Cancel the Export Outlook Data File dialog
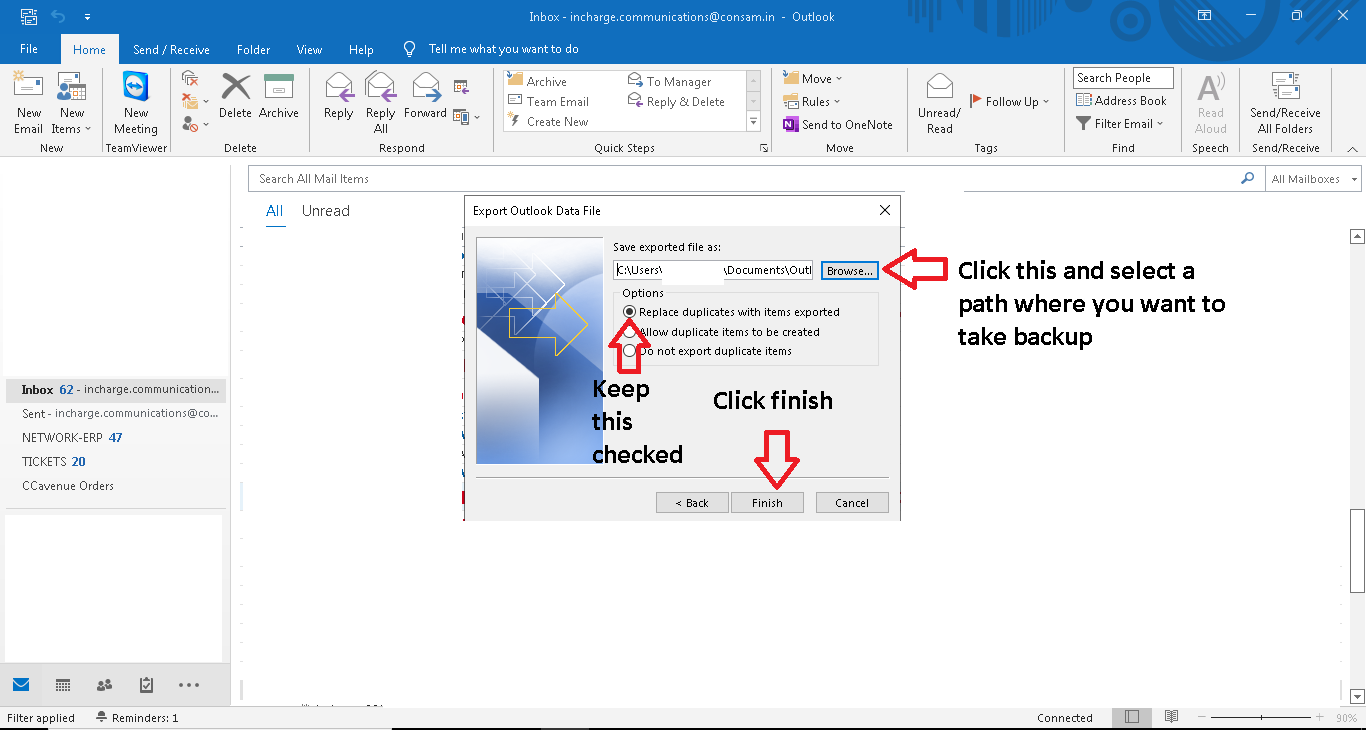This screenshot has width=1366, height=730. [852, 503]
